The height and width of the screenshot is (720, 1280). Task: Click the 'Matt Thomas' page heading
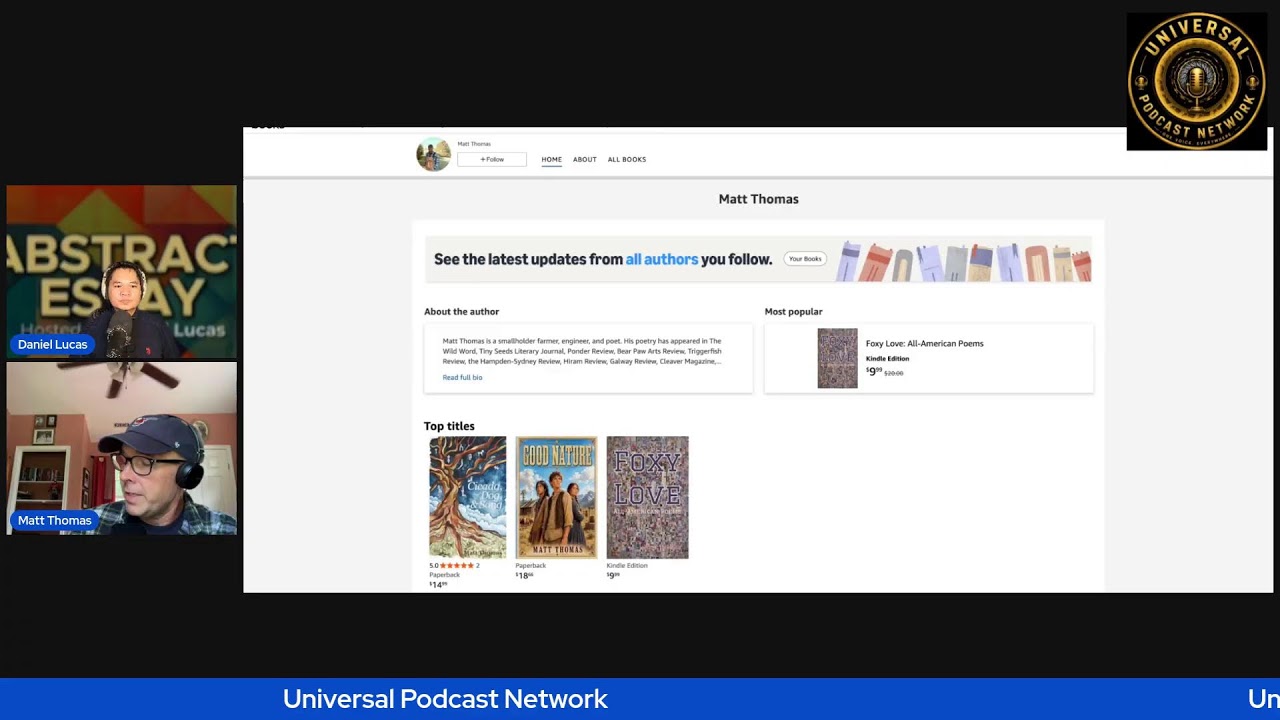[x=759, y=199]
